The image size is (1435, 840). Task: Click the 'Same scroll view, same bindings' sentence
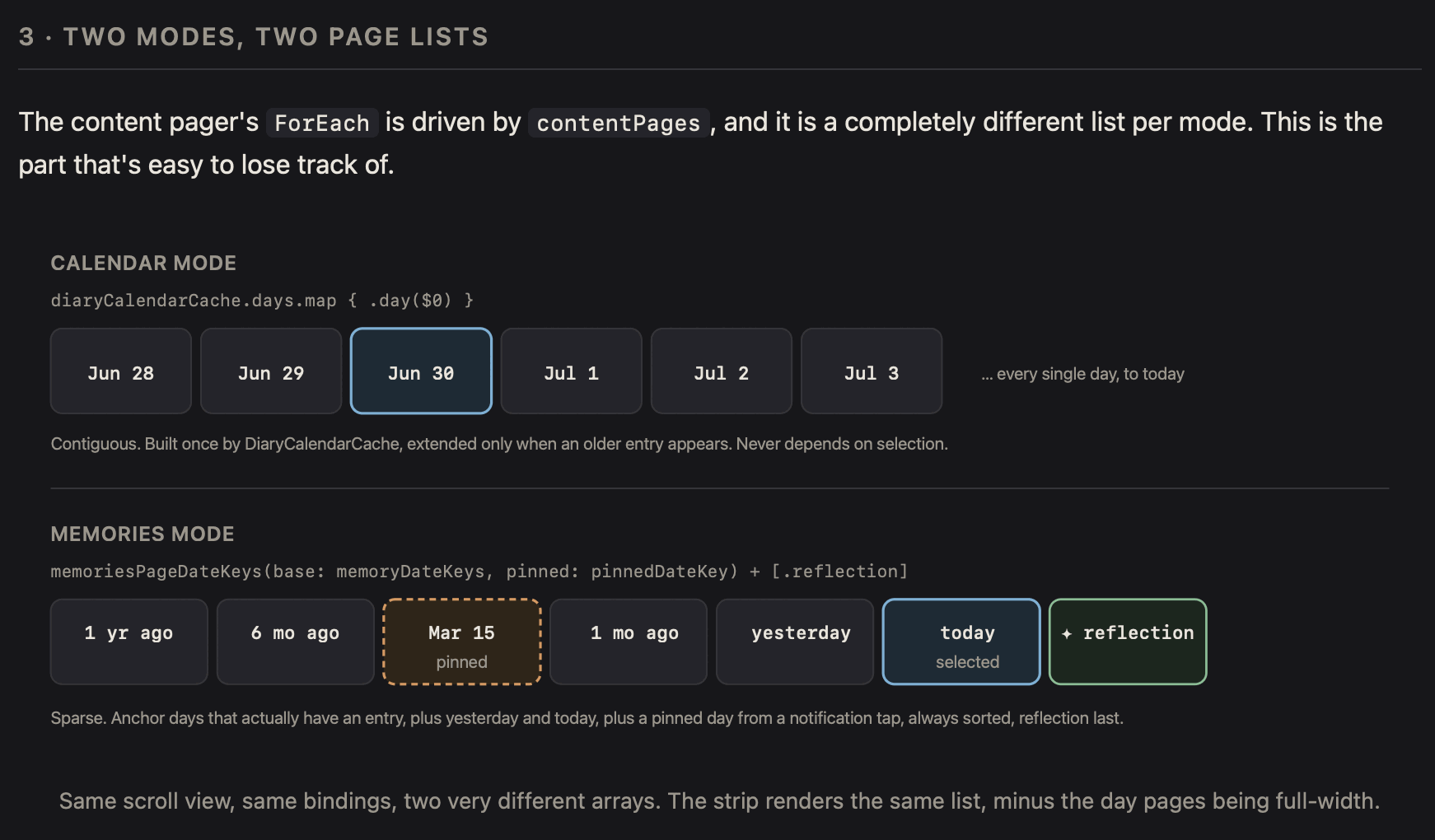pos(719,801)
